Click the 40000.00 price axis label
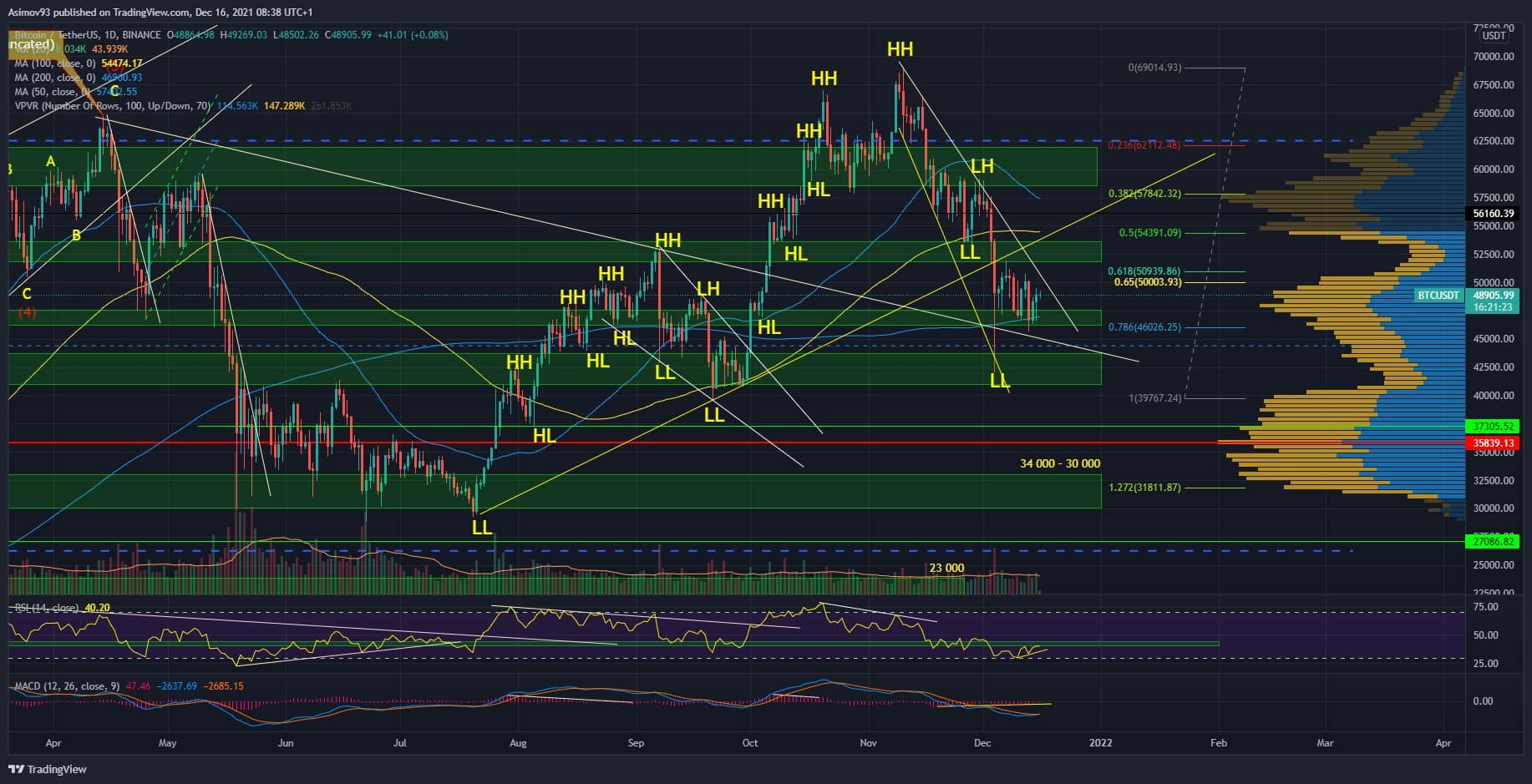The height and width of the screenshot is (784, 1532). (1494, 396)
